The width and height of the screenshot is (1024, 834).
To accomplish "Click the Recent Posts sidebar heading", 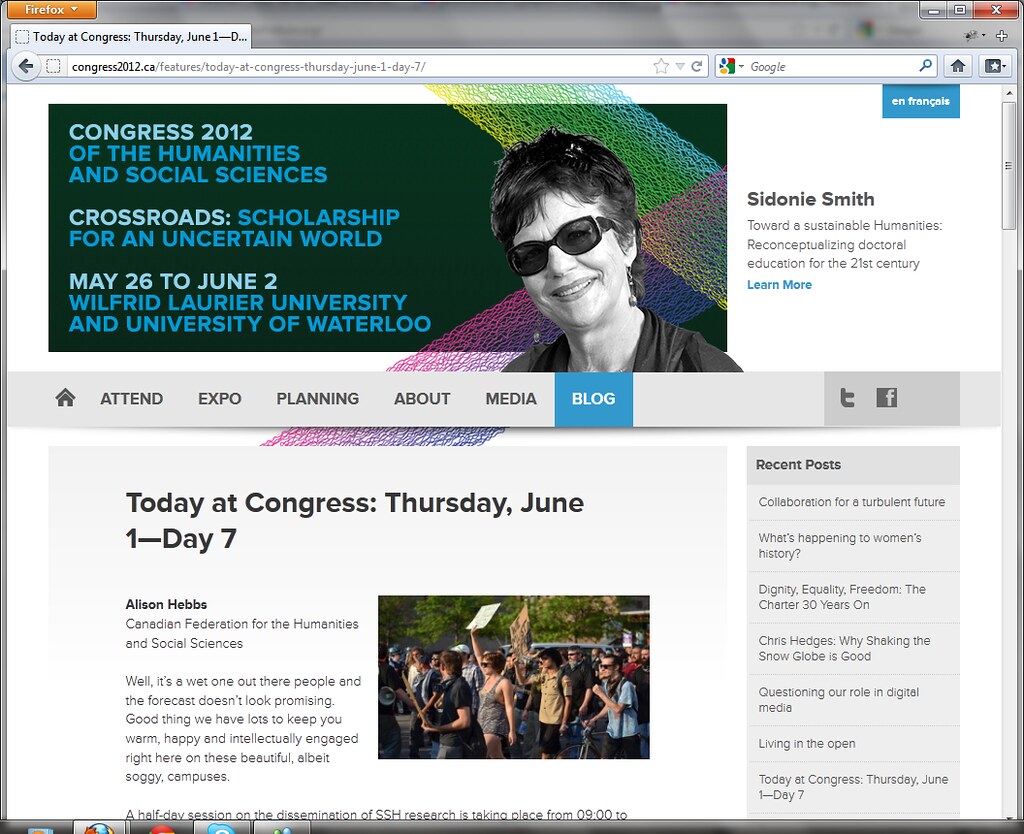I will pos(798,465).
